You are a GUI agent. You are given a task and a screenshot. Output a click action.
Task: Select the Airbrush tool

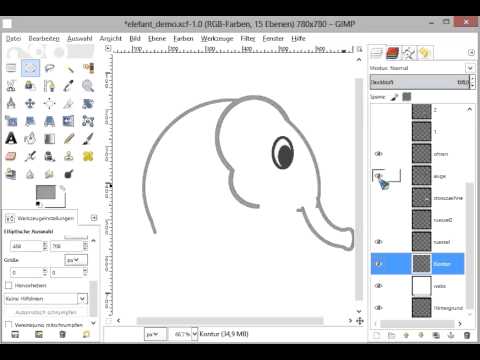pos(30,156)
